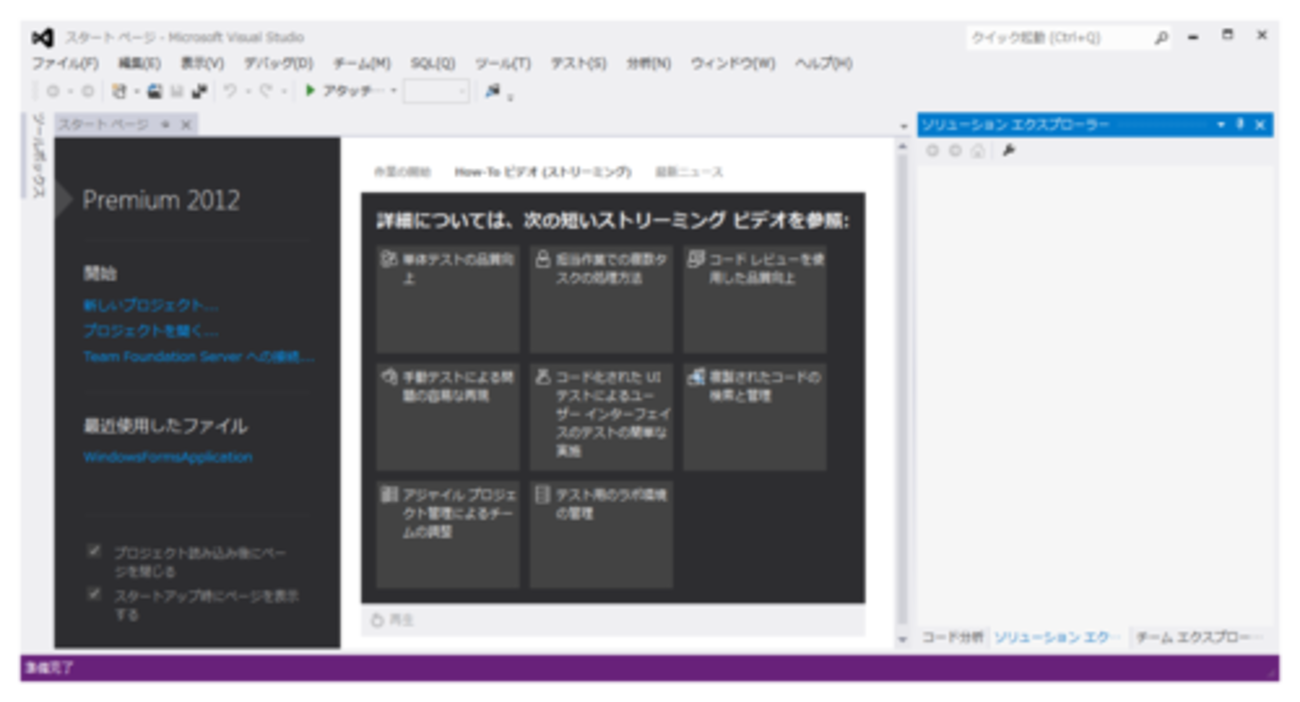Click the Solution Explorer home icon
1300x702 pixels.
tap(977, 151)
